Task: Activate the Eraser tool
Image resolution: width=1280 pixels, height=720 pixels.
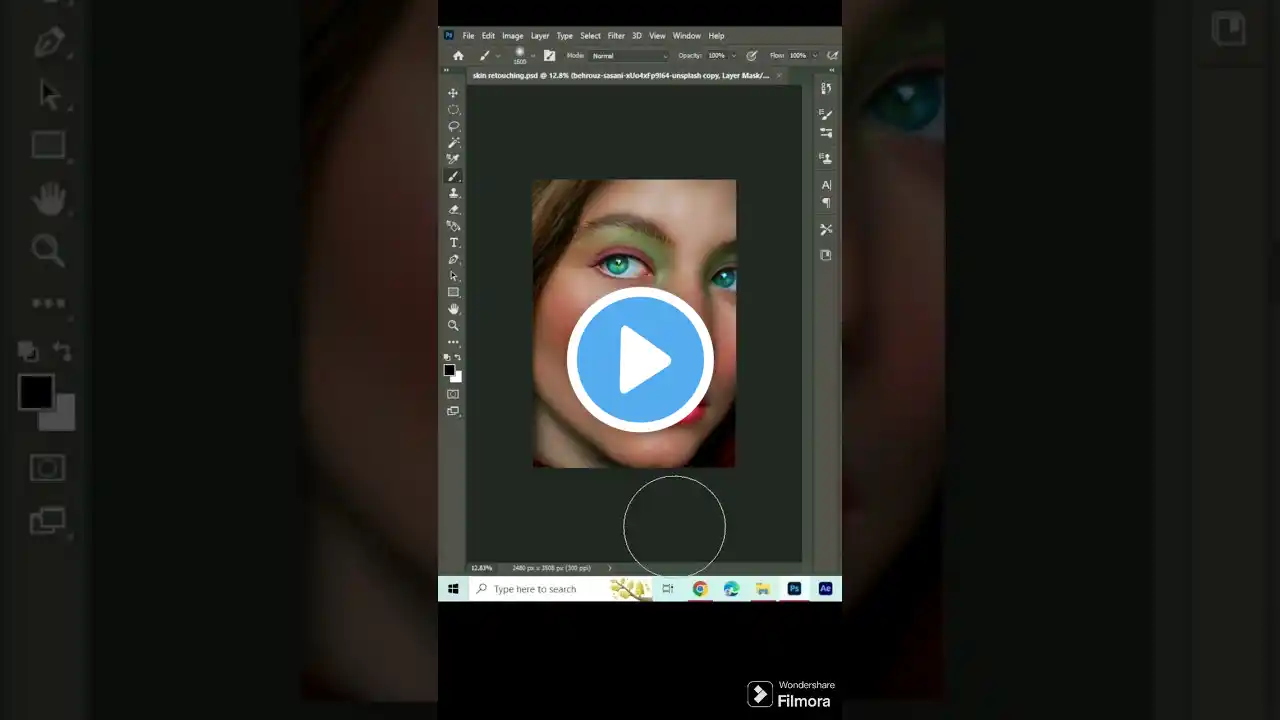Action: click(453, 209)
